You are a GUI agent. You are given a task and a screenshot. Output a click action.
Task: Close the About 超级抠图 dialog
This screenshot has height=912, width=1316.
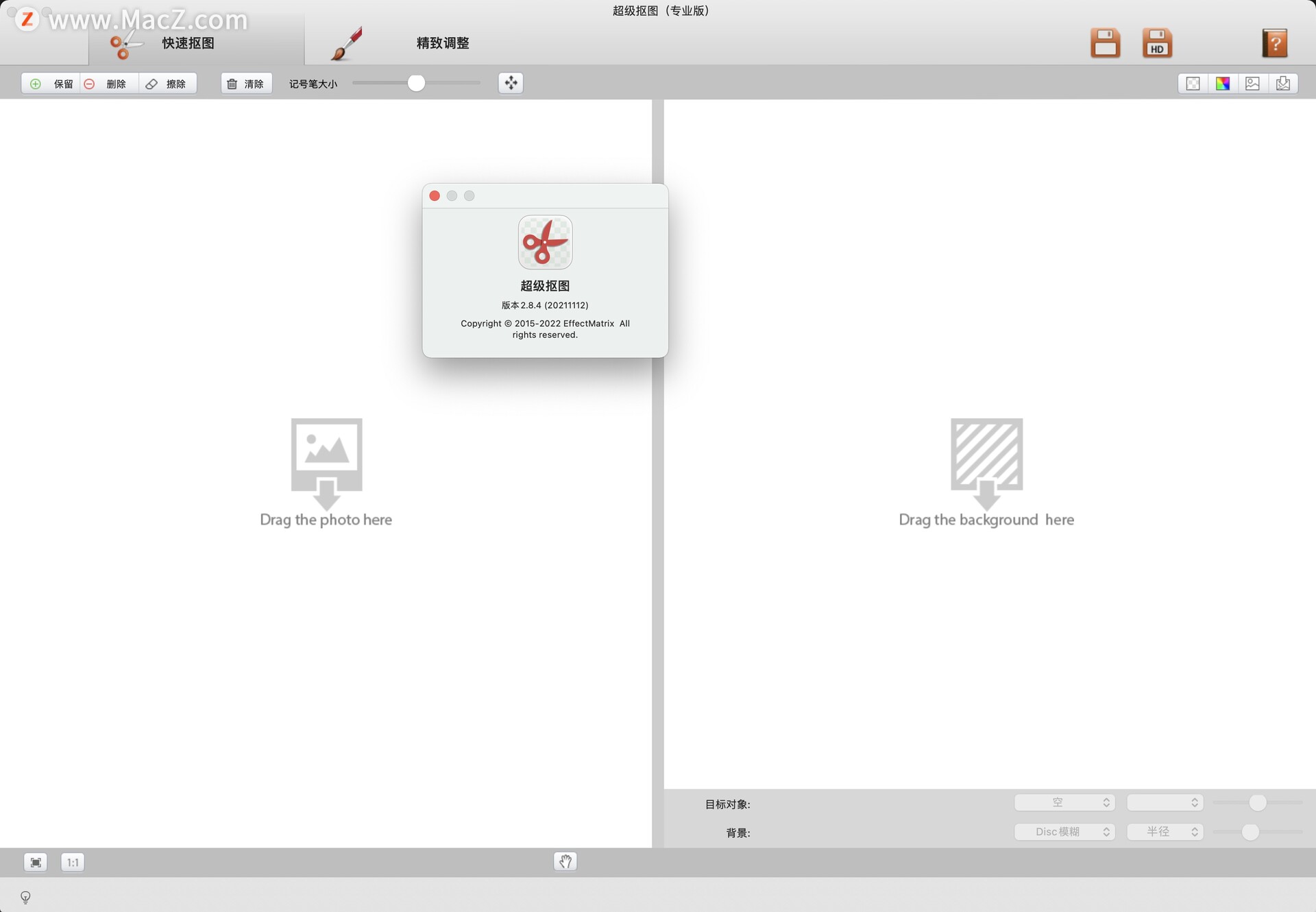pos(435,196)
